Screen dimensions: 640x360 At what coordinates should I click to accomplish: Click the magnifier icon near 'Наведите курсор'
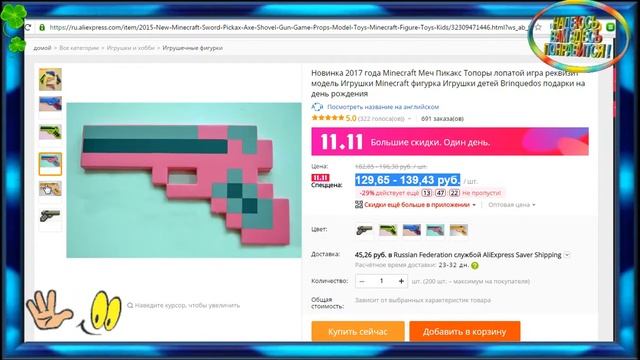[130, 305]
